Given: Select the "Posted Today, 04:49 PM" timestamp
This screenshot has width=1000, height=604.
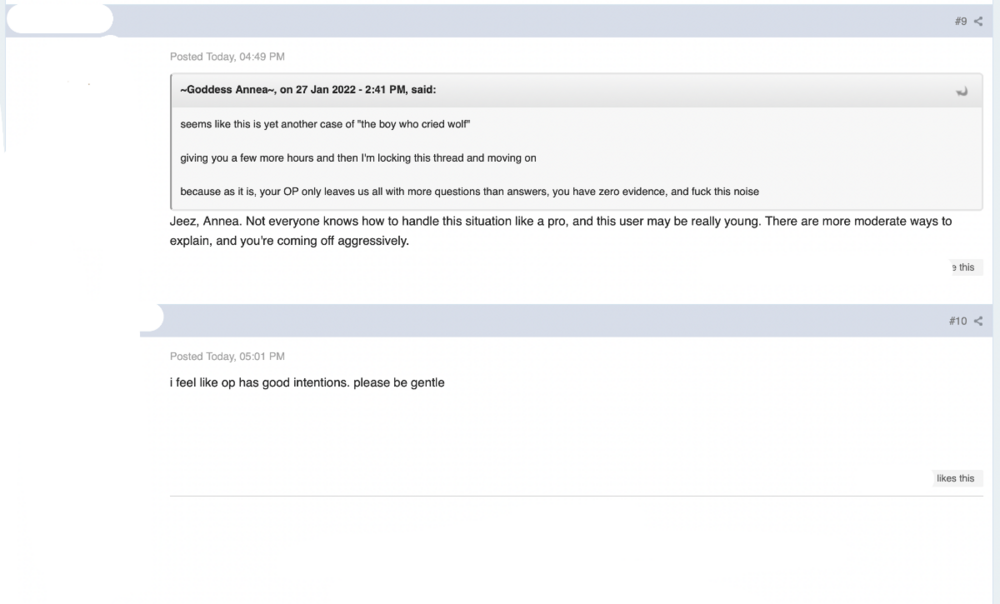Looking at the screenshot, I should click(227, 57).
